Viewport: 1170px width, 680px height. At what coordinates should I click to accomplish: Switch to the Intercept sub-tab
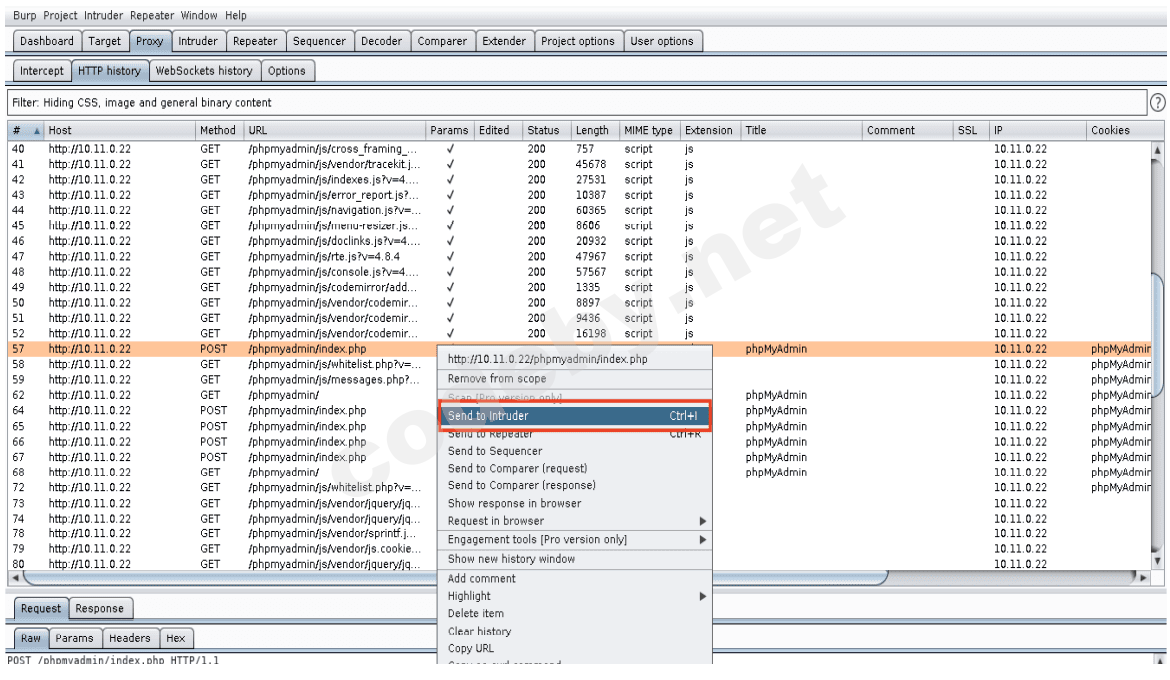(42, 71)
